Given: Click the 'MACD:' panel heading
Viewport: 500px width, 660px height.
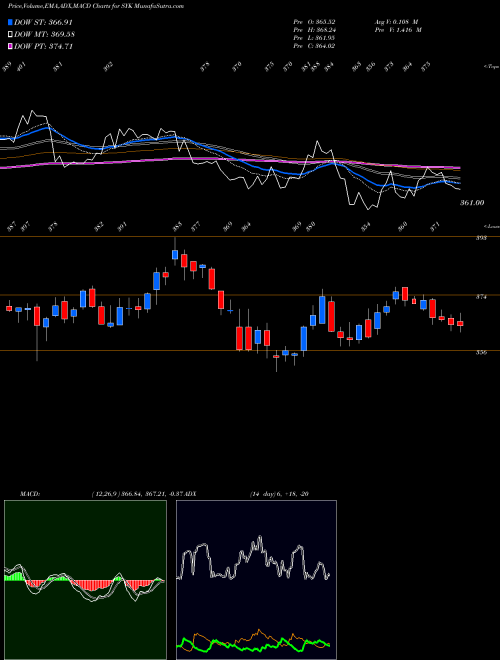Looking at the screenshot, I should click(x=29, y=493).
